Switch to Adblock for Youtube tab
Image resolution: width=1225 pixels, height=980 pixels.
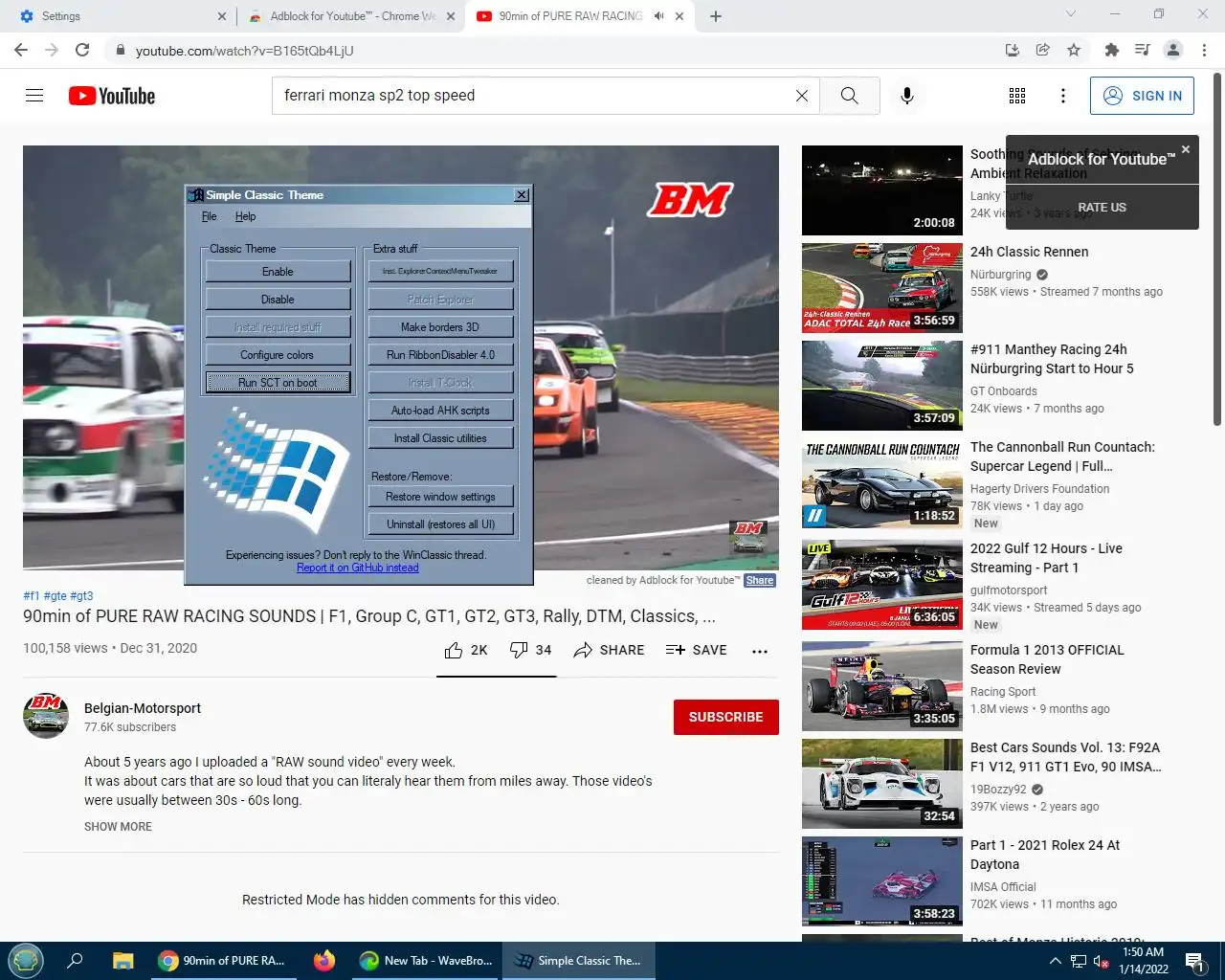click(x=350, y=16)
